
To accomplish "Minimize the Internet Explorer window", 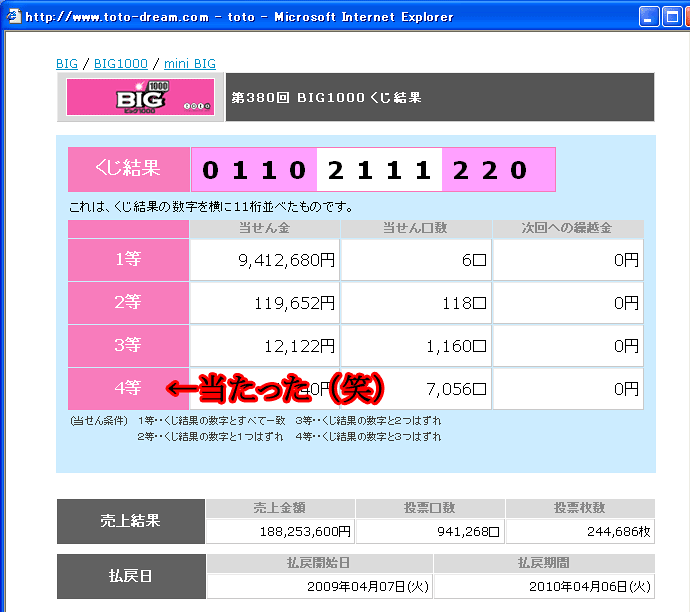I will click(x=649, y=17).
